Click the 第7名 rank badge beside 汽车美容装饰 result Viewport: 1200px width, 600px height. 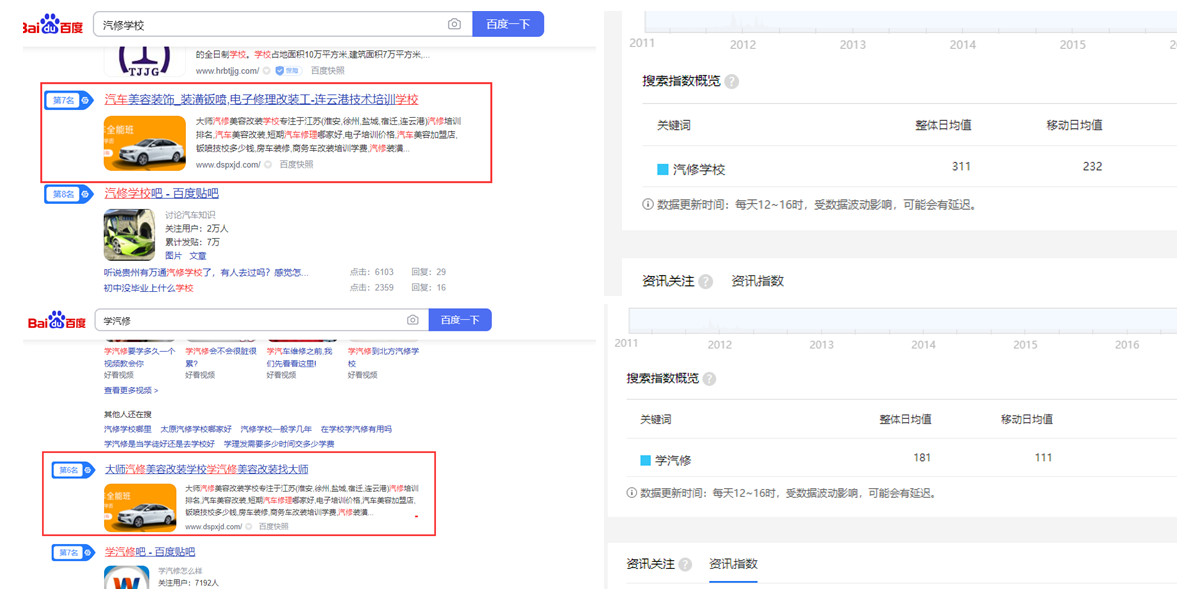69,100
